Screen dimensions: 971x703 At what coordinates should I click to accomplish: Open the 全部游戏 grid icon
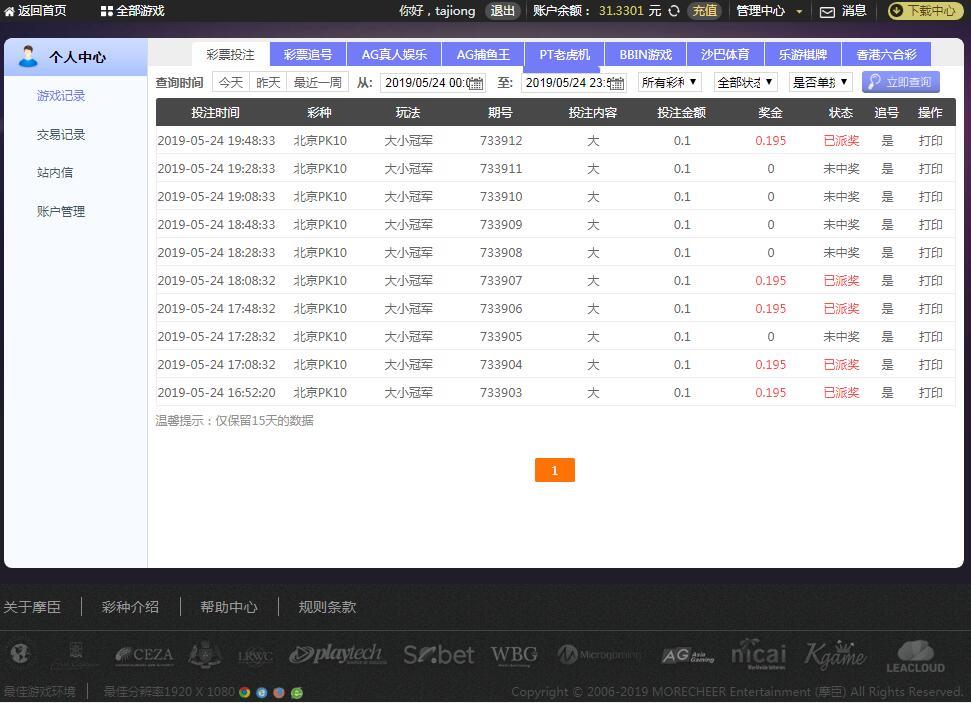(x=107, y=11)
